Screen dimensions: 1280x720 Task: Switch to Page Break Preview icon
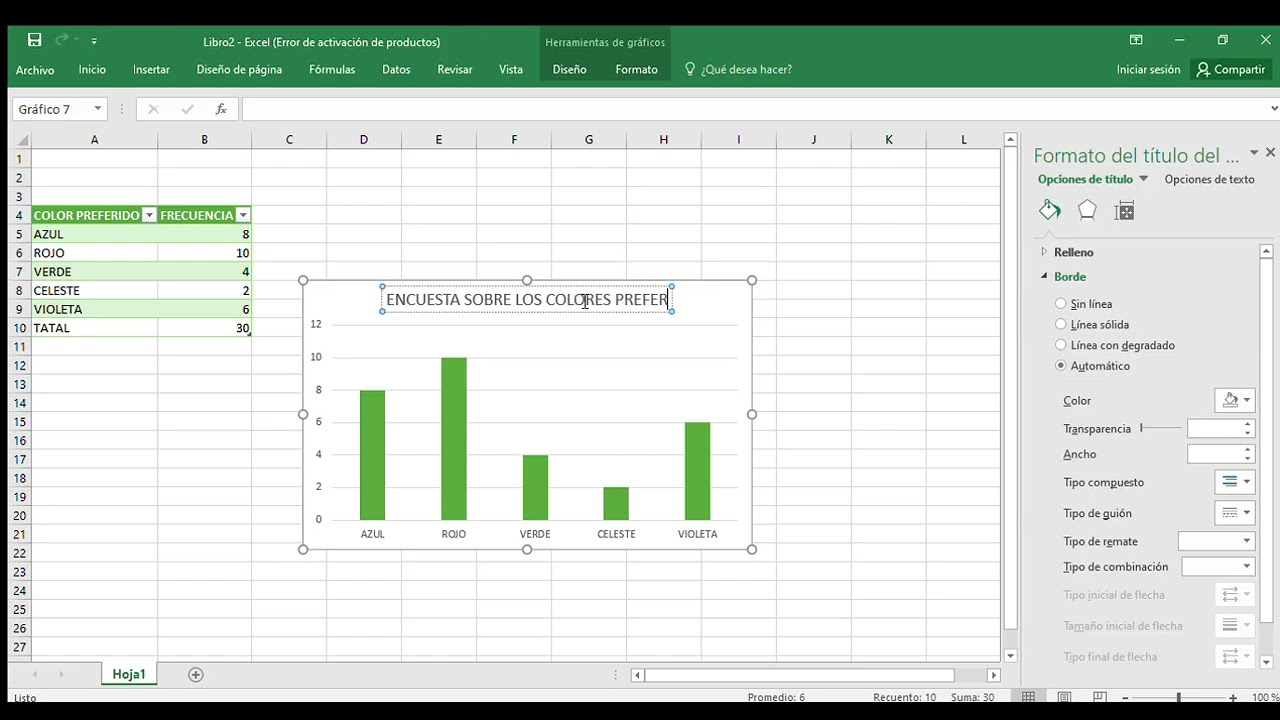click(1099, 697)
